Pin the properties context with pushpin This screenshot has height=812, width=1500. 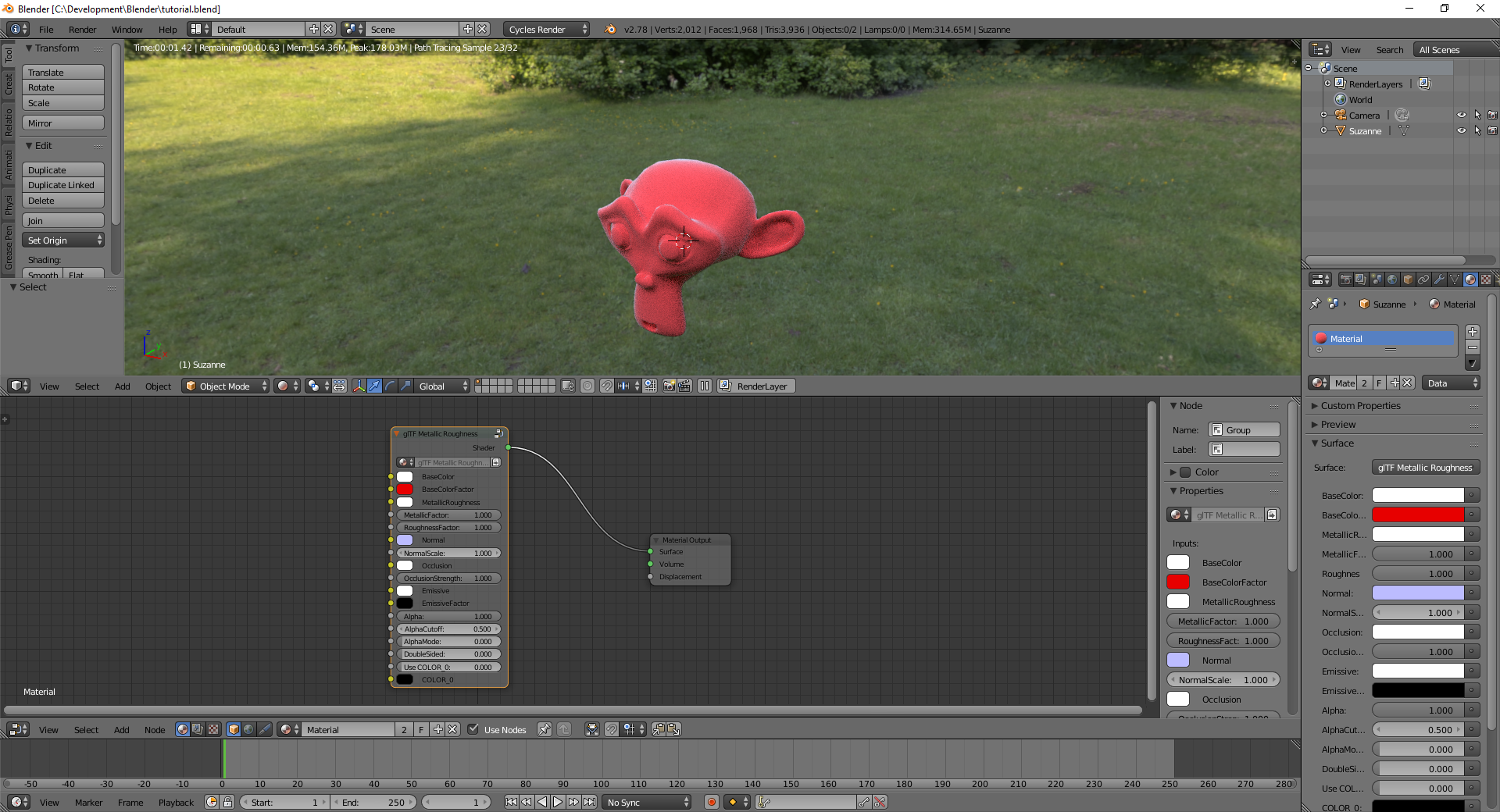click(1316, 304)
